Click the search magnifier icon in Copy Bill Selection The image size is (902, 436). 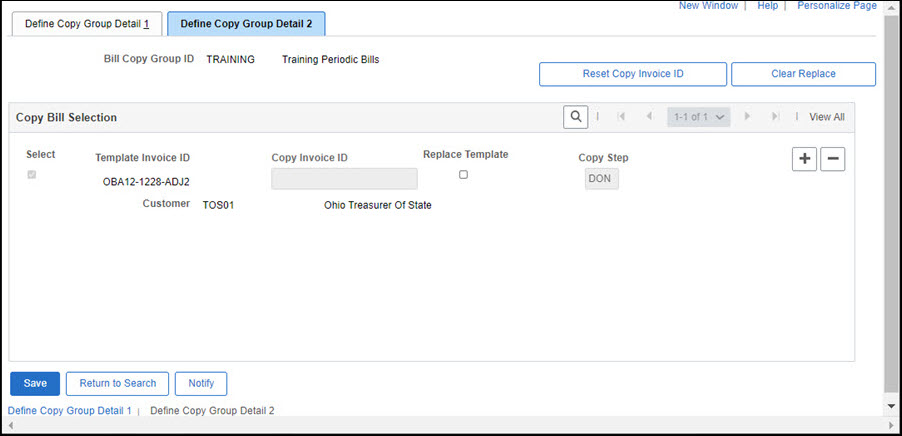[x=576, y=117]
